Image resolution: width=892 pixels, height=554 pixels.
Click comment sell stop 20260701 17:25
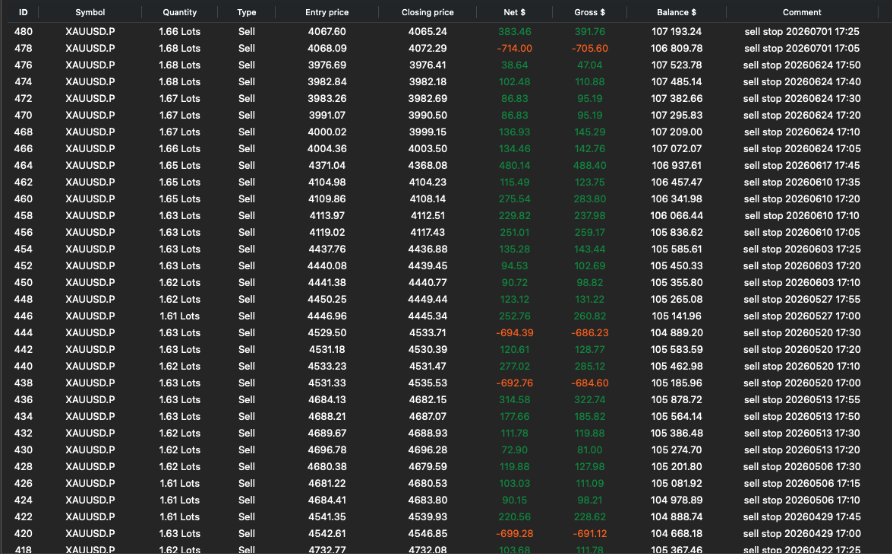[x=802, y=32]
